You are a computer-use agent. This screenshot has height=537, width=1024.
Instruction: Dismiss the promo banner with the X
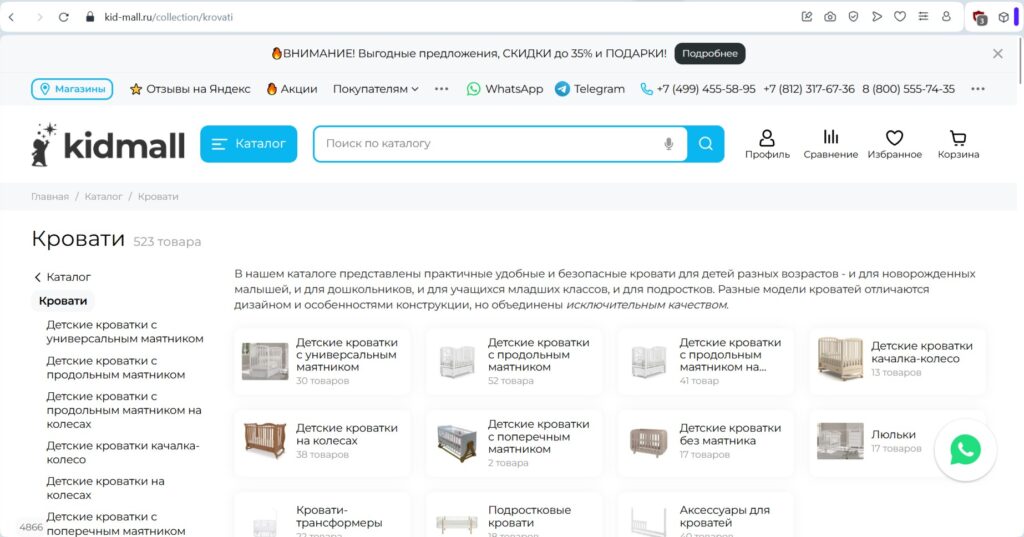pos(997,54)
